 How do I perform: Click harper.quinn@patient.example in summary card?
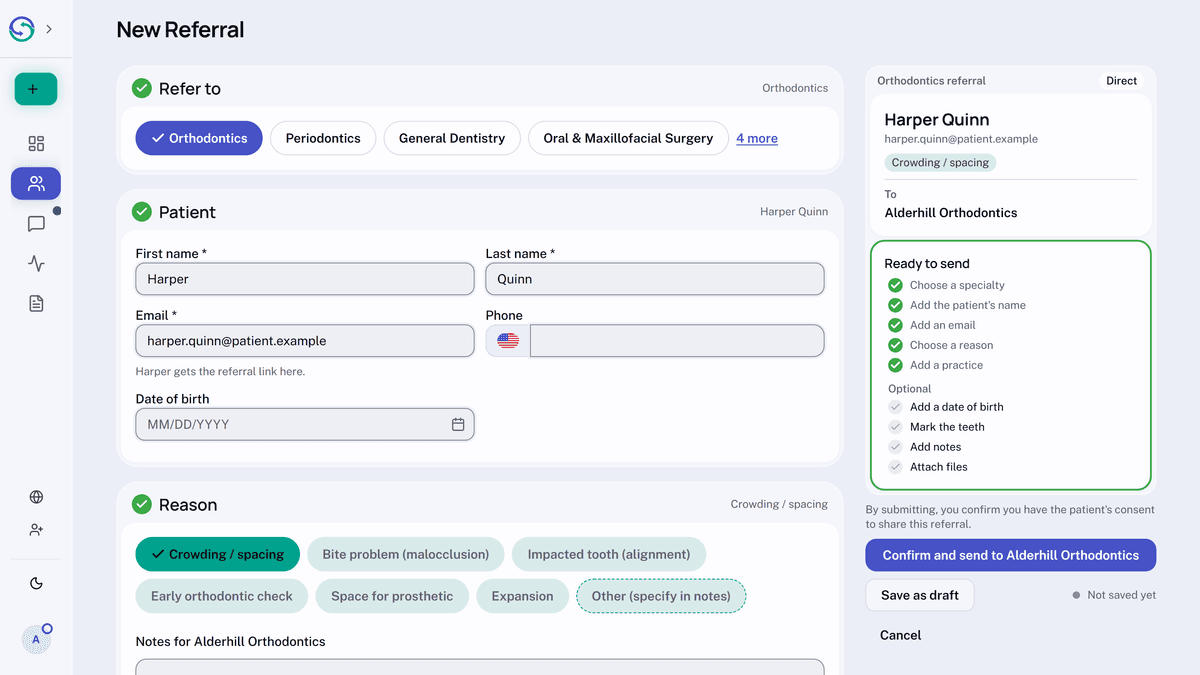coord(961,139)
